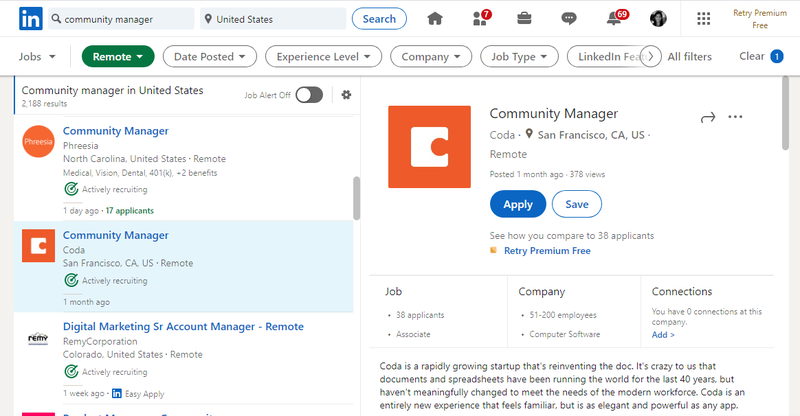The image size is (800, 416).
Task: Open more options ellipsis for Coda job
Action: click(735, 117)
